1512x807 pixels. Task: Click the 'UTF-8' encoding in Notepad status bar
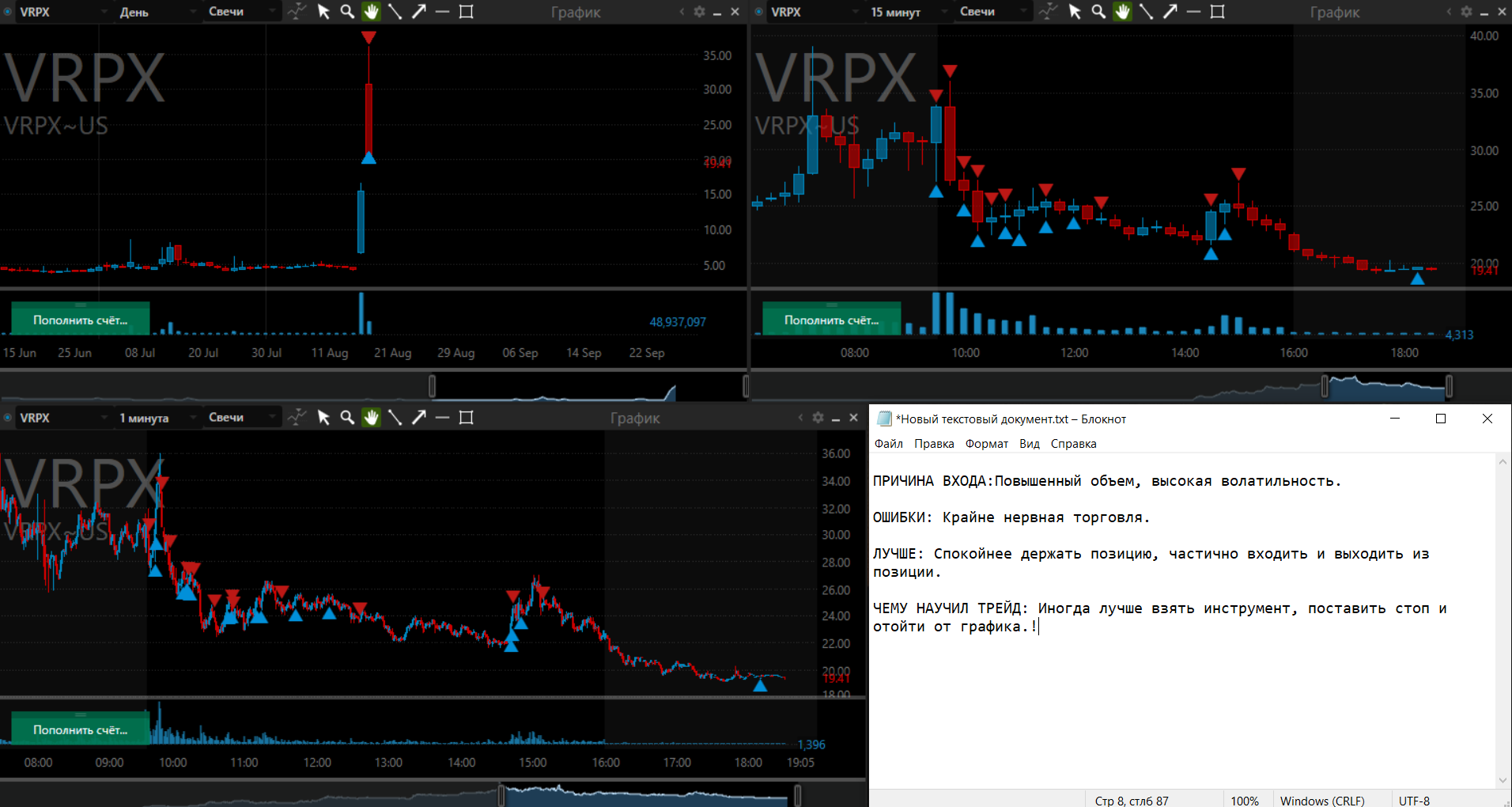click(x=1414, y=801)
